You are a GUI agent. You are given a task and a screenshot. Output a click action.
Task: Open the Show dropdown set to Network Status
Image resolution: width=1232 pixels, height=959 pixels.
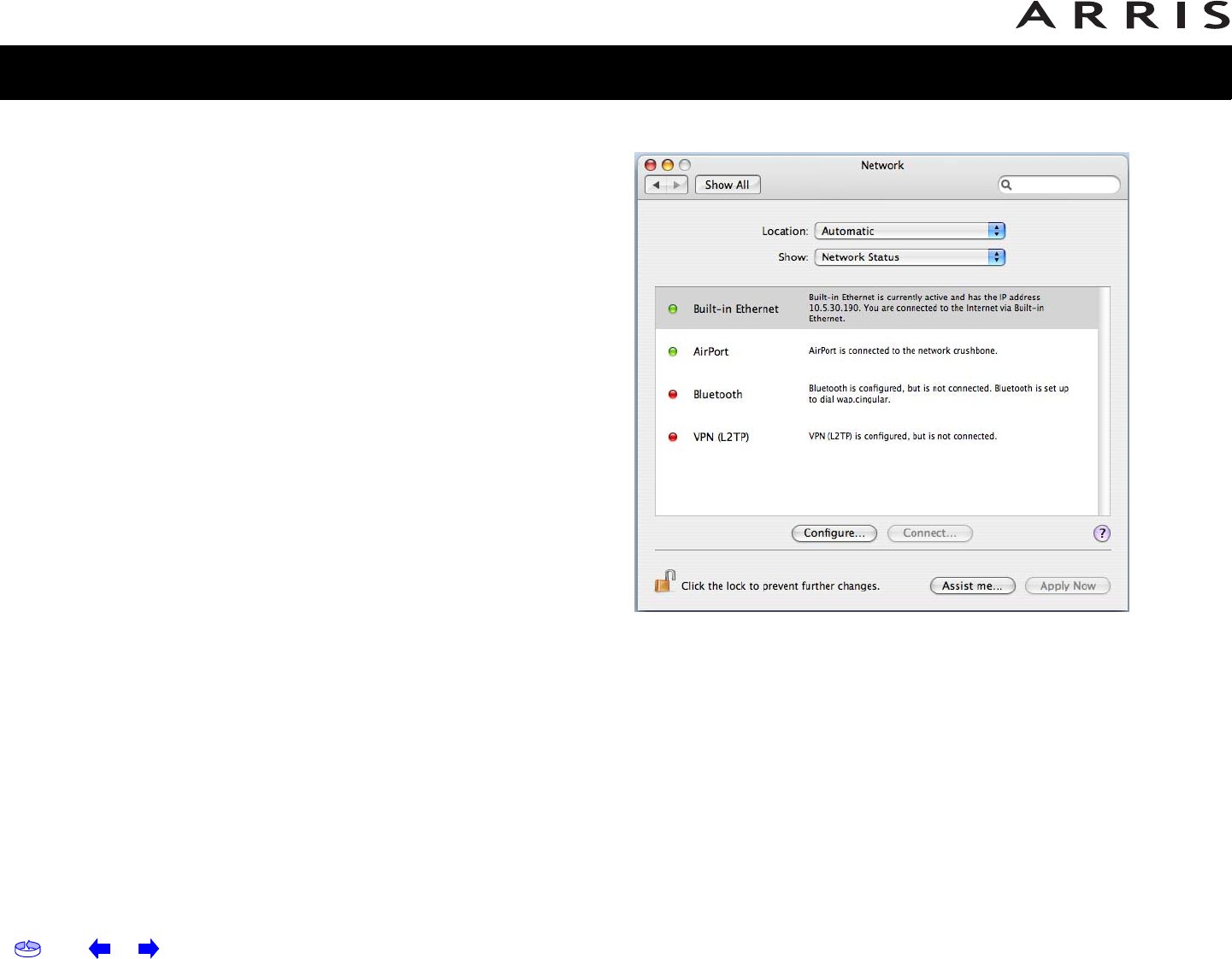pyautogui.click(x=910, y=256)
